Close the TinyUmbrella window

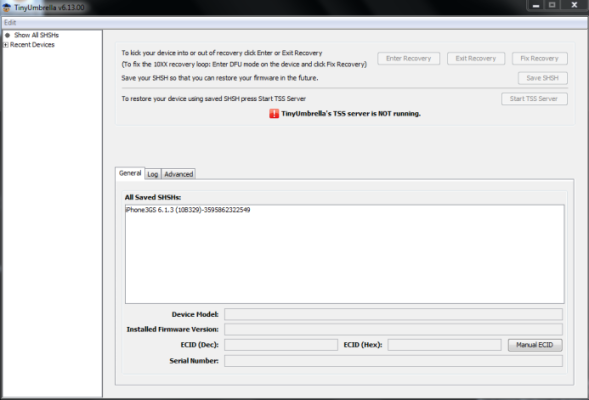click(x=574, y=5)
